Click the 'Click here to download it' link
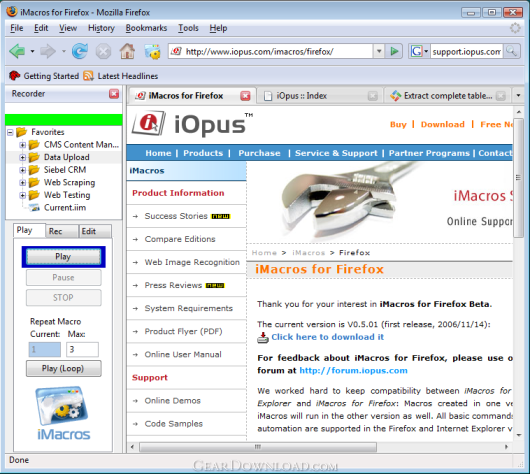The image size is (530, 474). (x=327, y=337)
